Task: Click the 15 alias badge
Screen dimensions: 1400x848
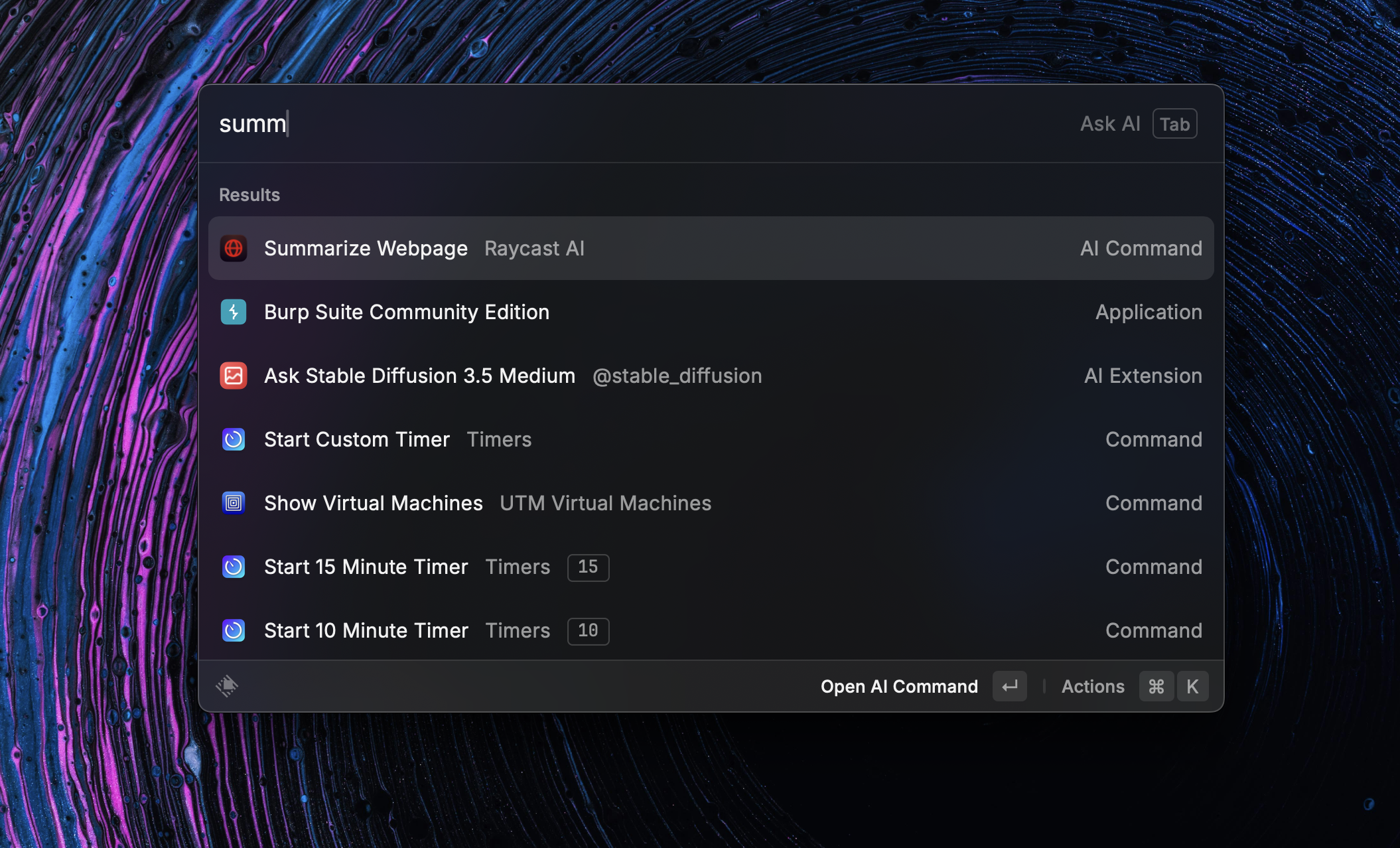Action: (x=588, y=567)
